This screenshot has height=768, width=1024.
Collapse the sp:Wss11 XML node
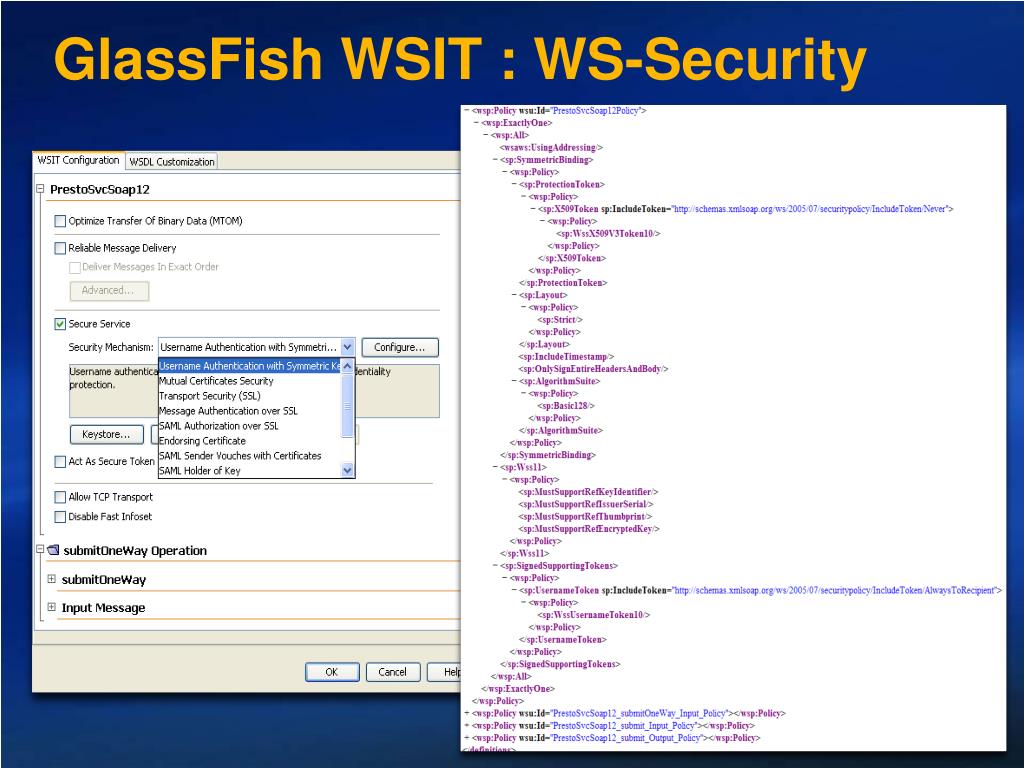point(495,468)
